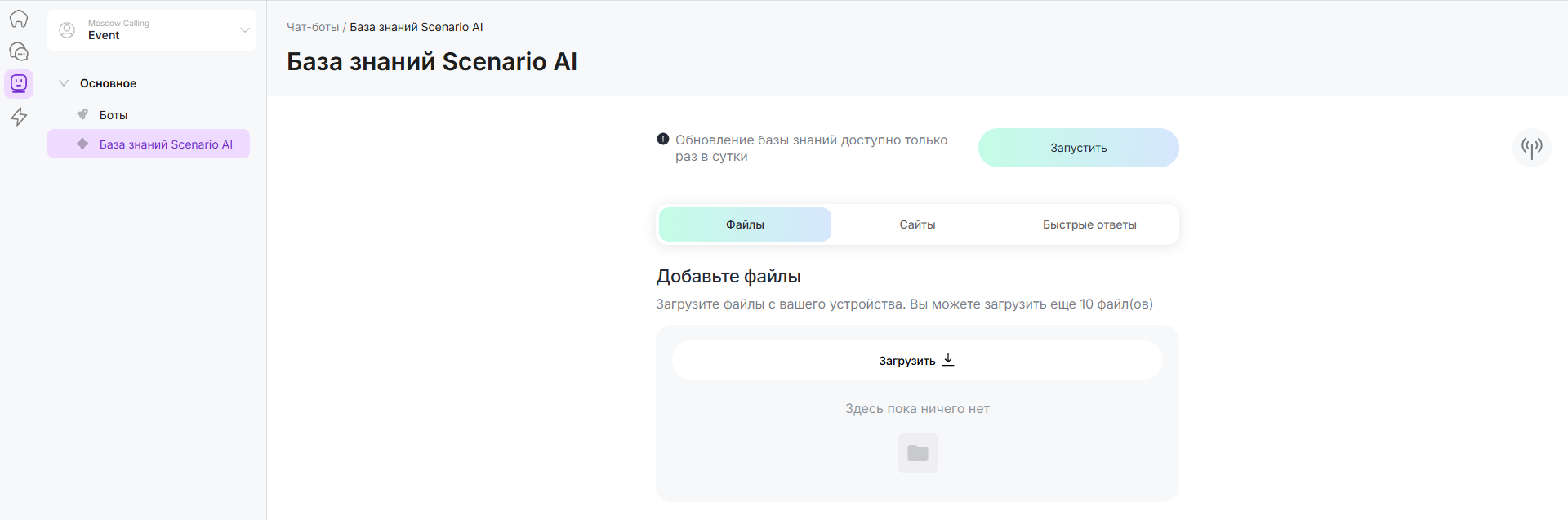
Task: Open Боты in the sidebar
Action: tap(114, 115)
